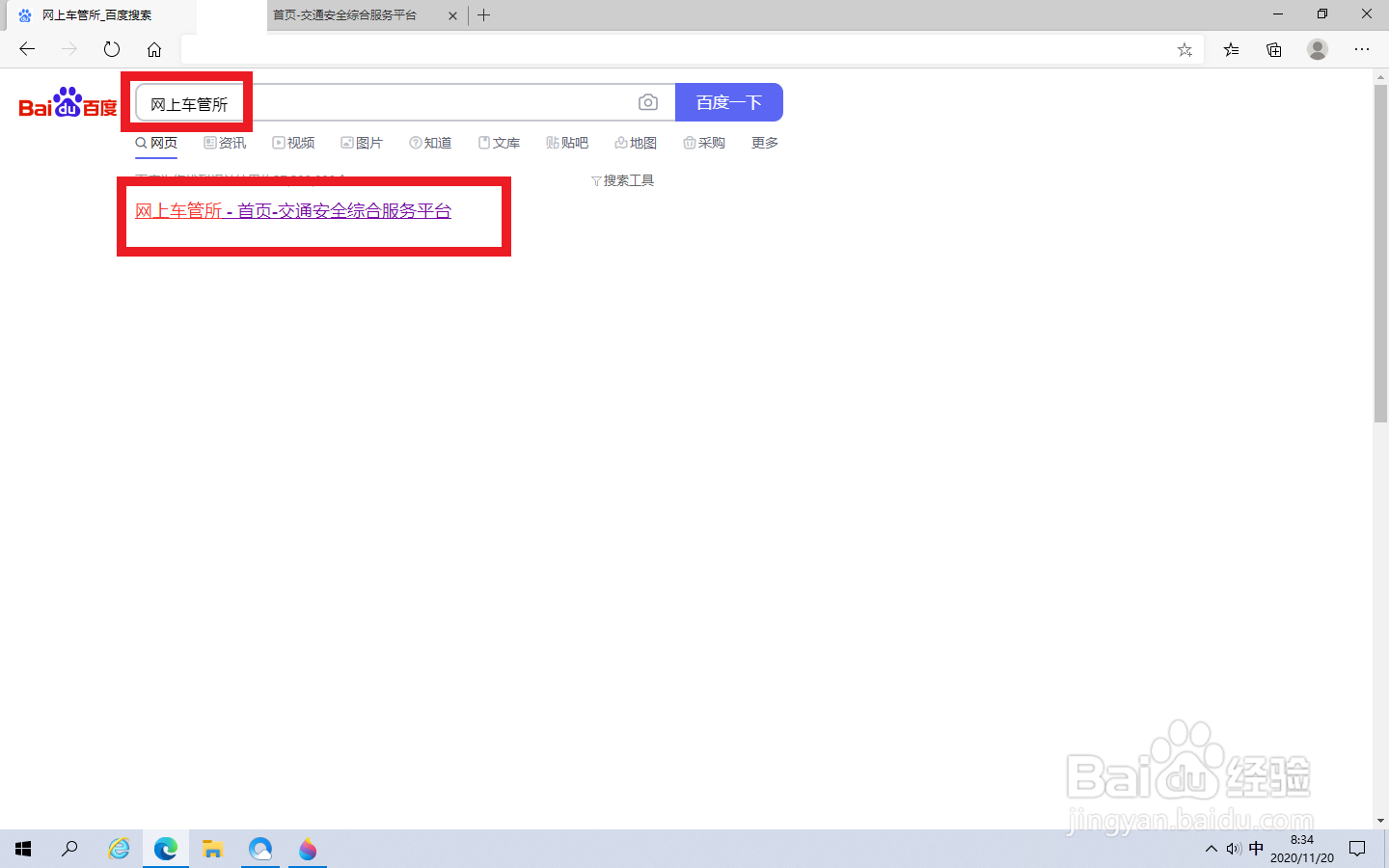Close the 首页-交通安全综合服务平台 tab

pos(452,15)
